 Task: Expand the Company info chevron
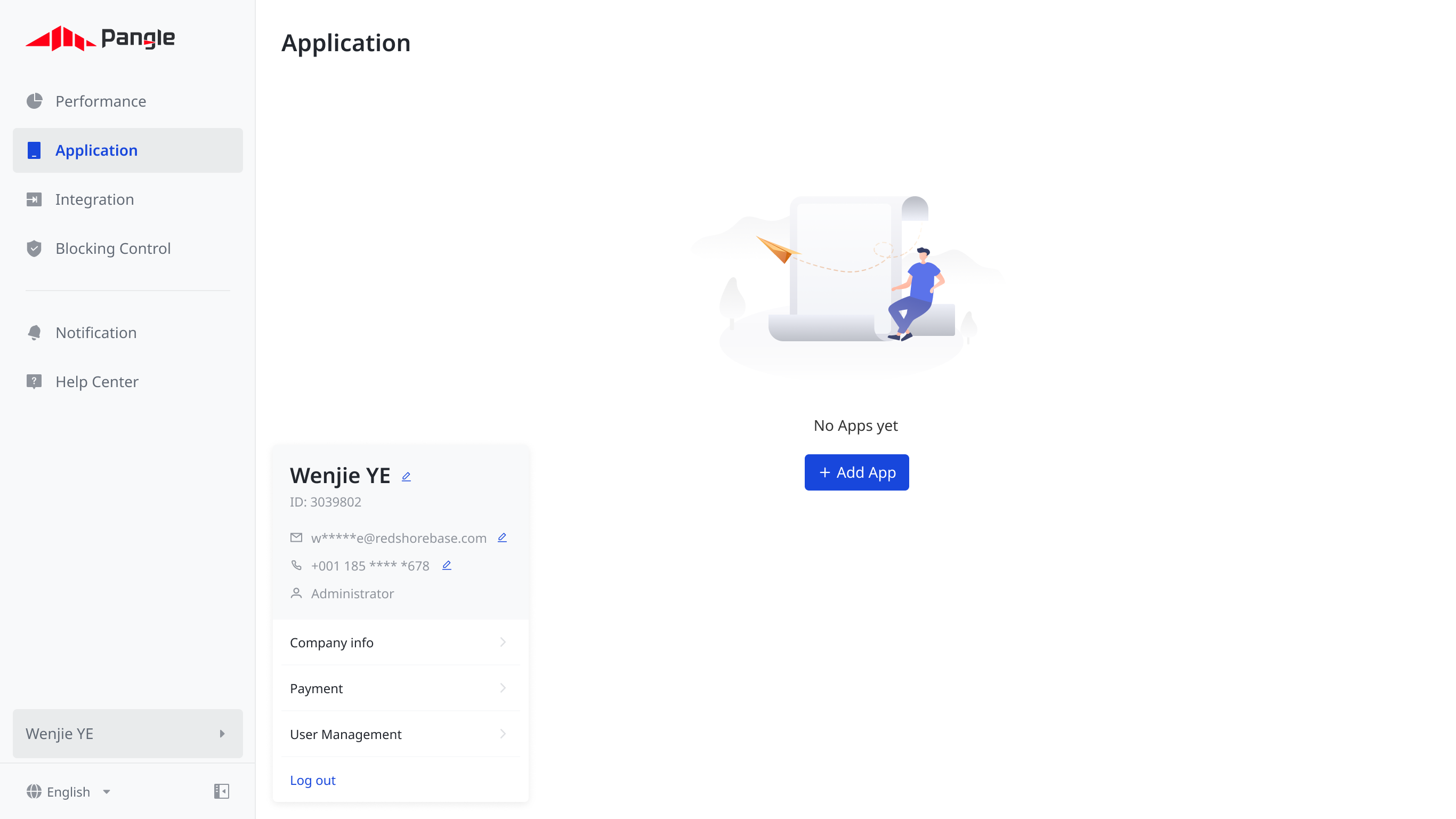coord(503,643)
